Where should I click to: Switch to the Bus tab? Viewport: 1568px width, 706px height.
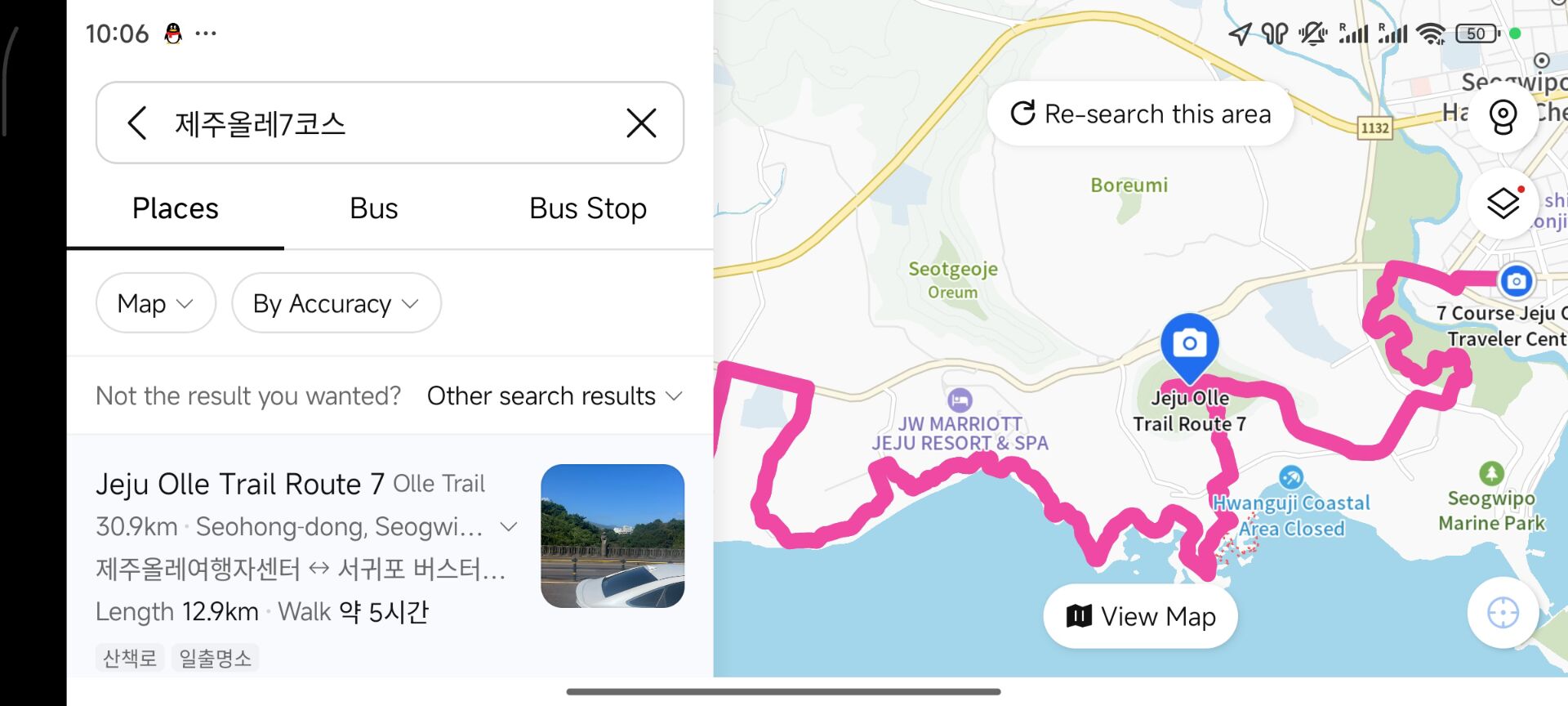(x=373, y=208)
